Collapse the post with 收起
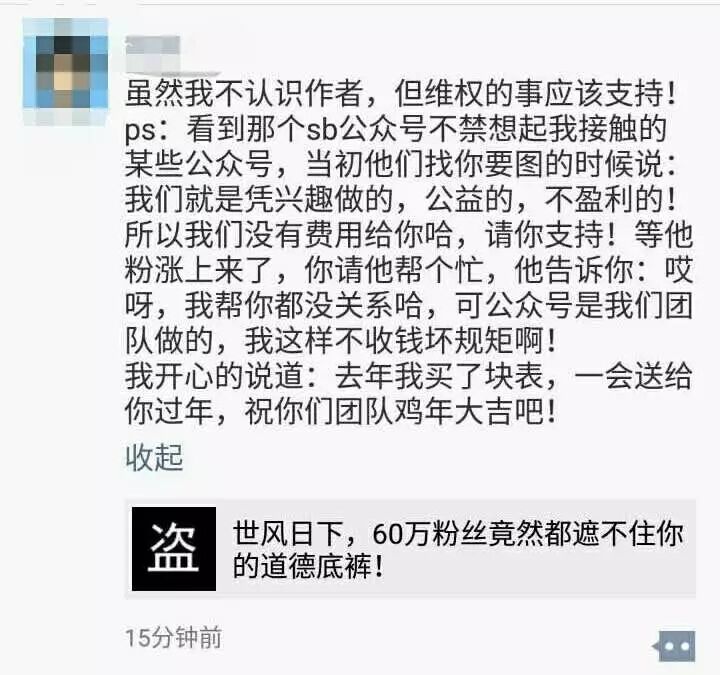Viewport: 720px width, 675px height. pos(154,458)
